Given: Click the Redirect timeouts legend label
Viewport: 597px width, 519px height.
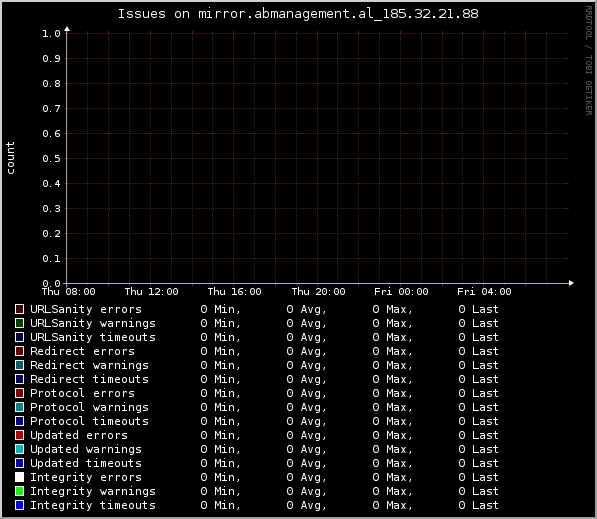Looking at the screenshot, I should tap(89, 379).
